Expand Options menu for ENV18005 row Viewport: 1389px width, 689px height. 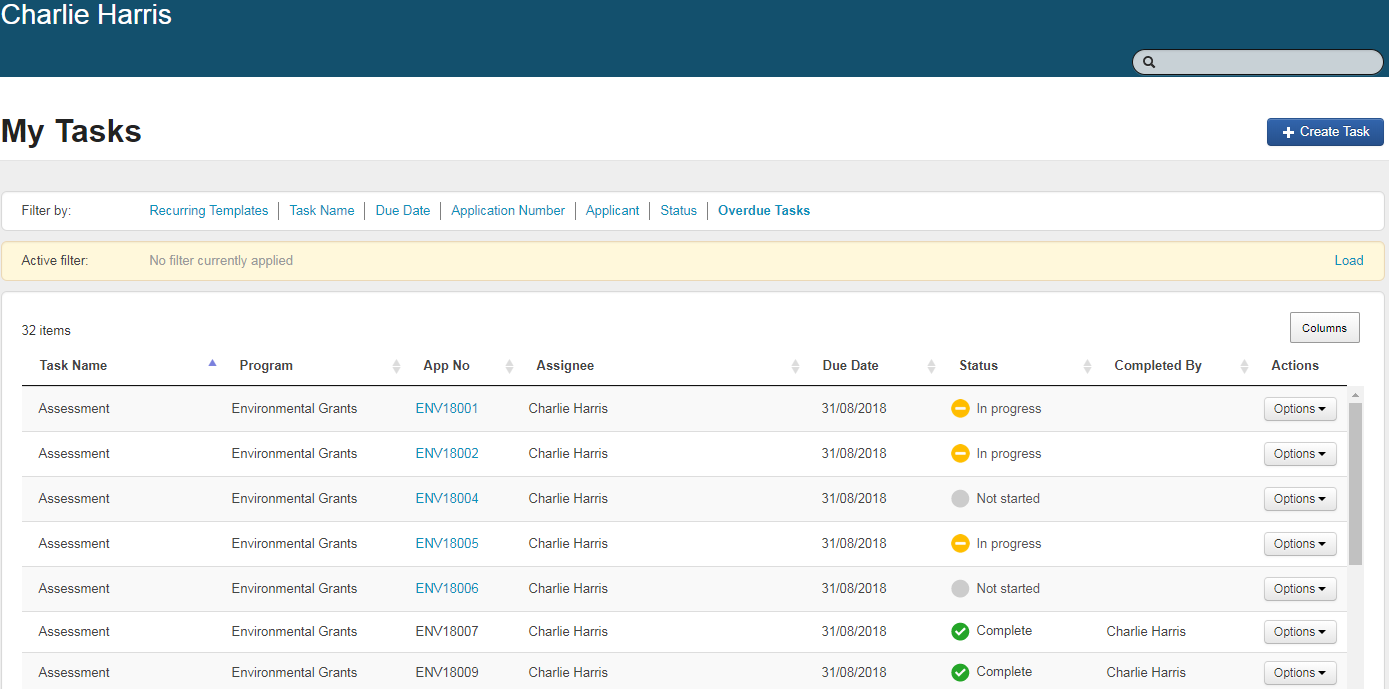1300,544
